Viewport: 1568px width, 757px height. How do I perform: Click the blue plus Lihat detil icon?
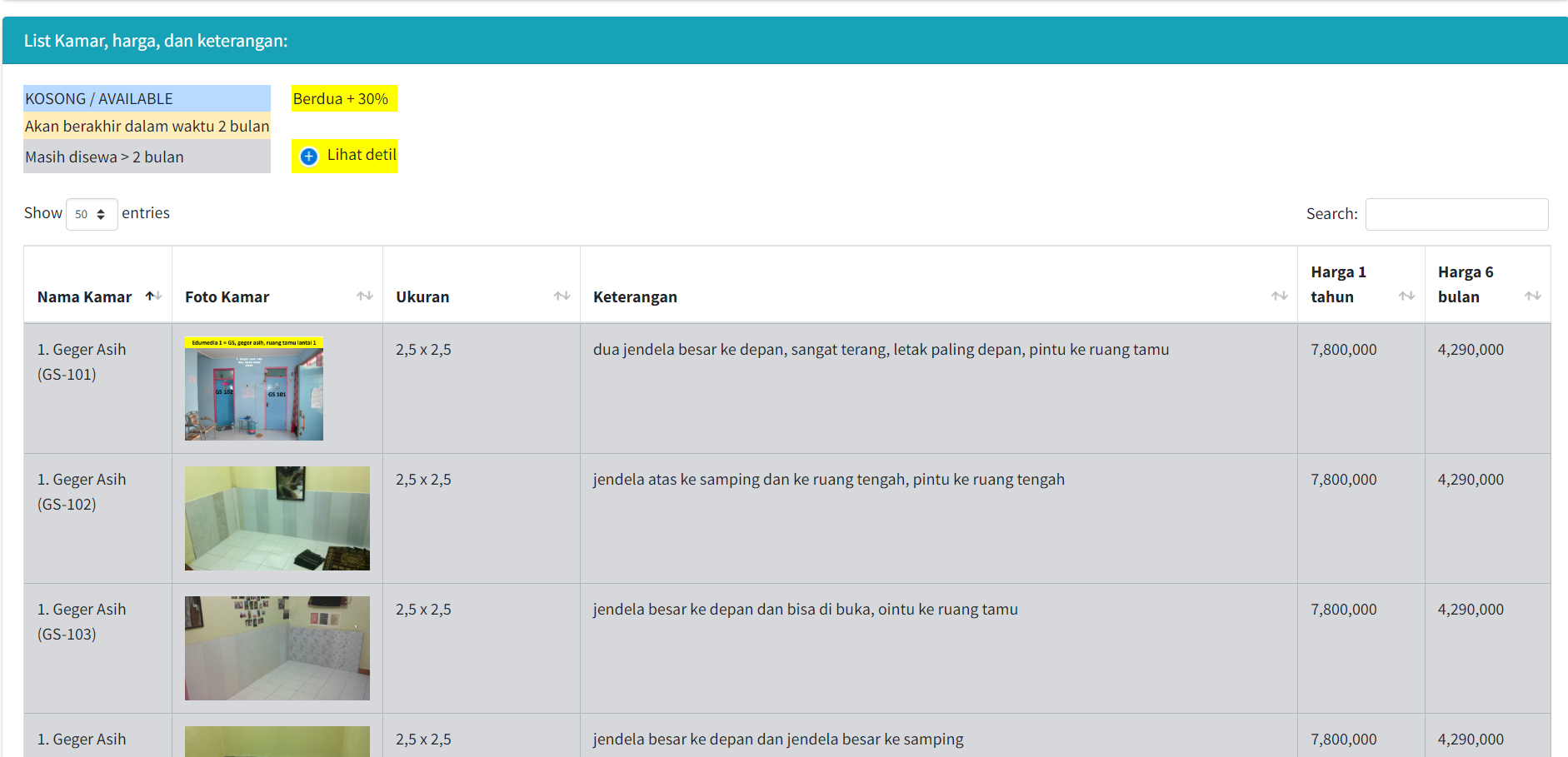pos(309,157)
